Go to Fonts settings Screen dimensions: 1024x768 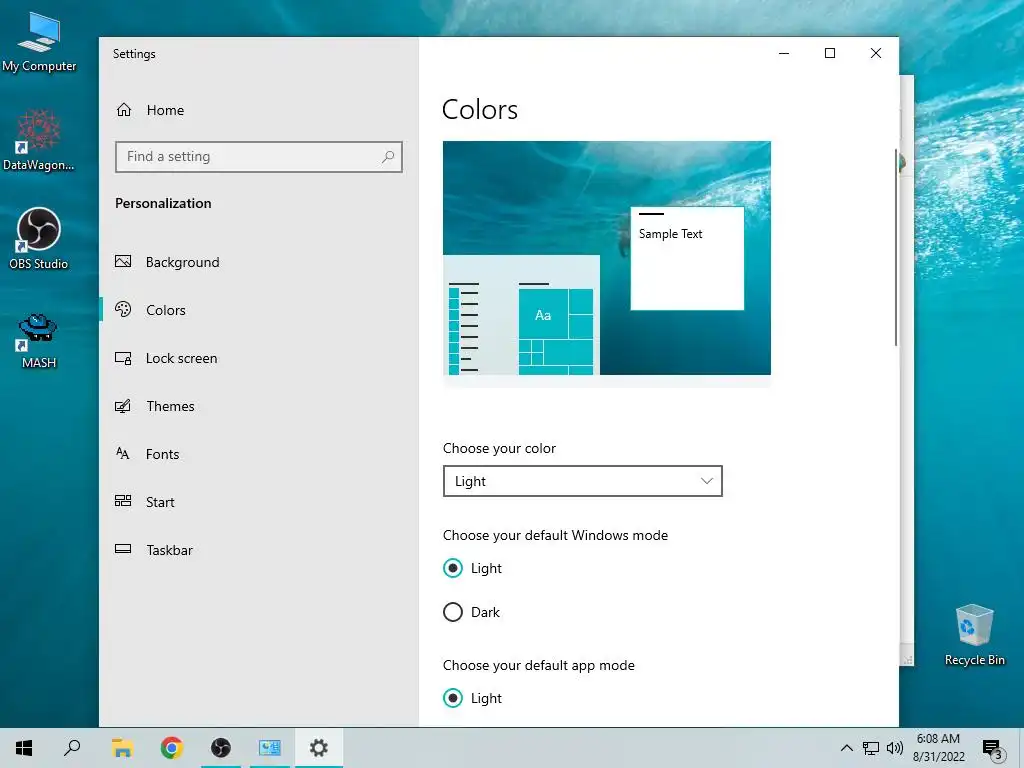click(259, 454)
